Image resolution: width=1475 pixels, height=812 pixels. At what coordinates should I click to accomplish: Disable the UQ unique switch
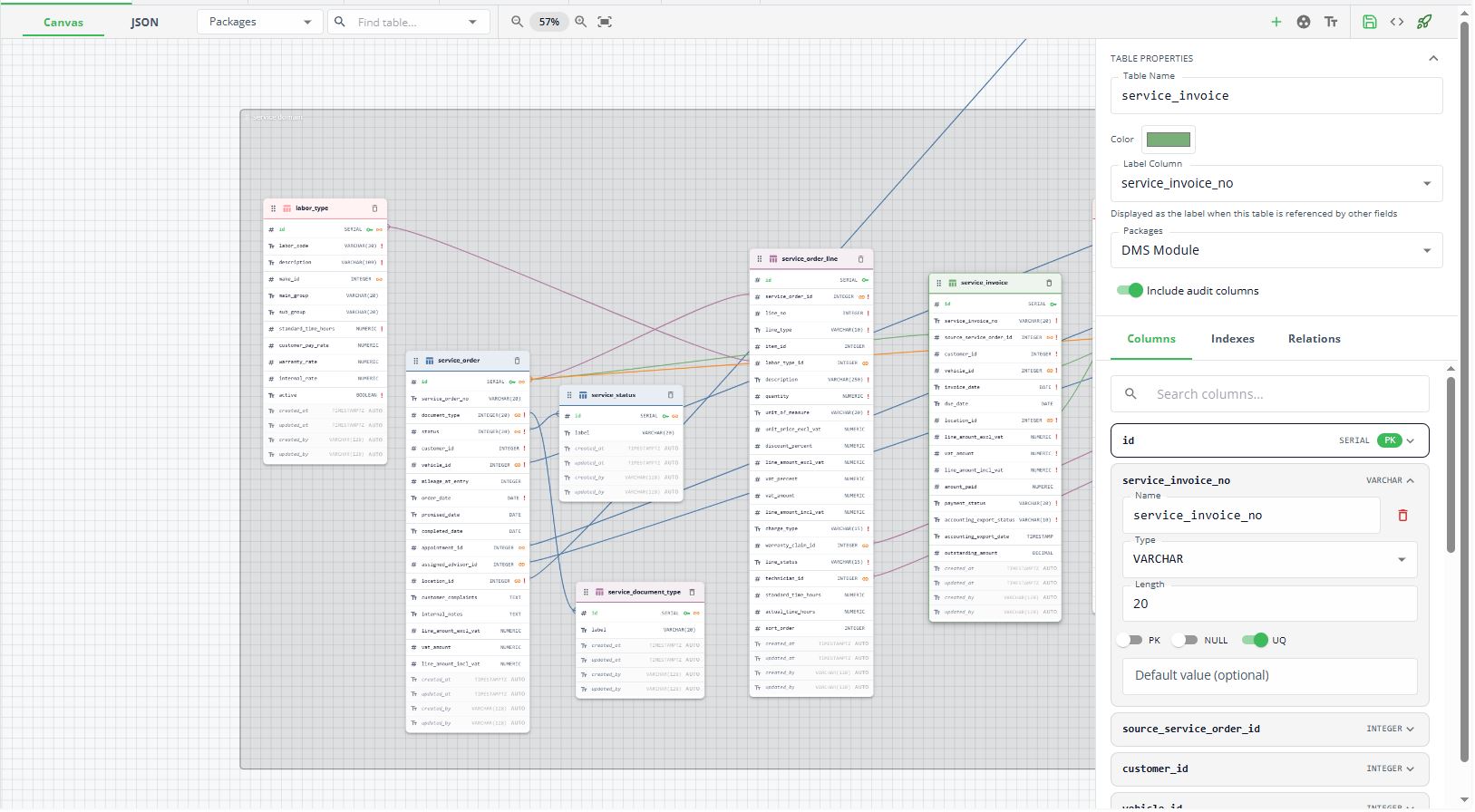[1255, 640]
